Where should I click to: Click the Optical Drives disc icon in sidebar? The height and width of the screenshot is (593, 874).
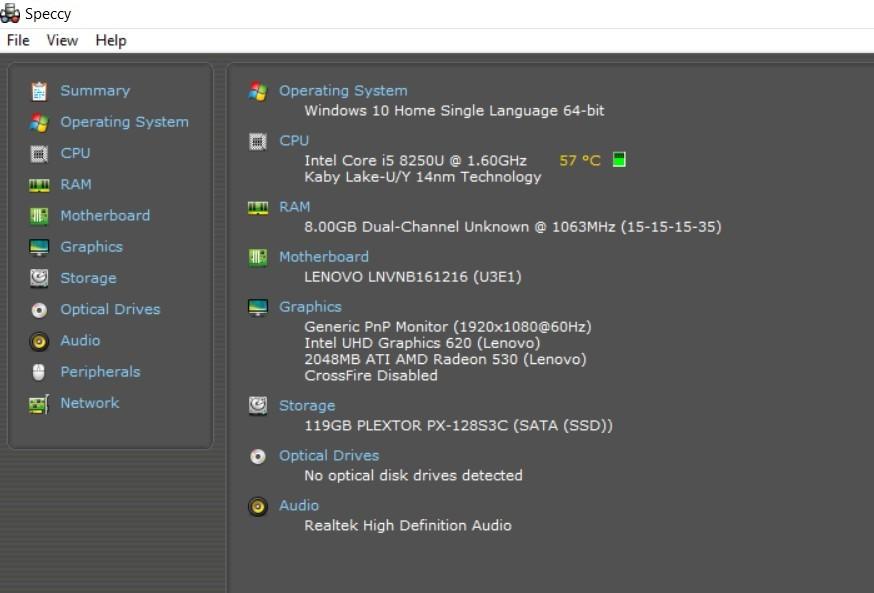tap(39, 309)
